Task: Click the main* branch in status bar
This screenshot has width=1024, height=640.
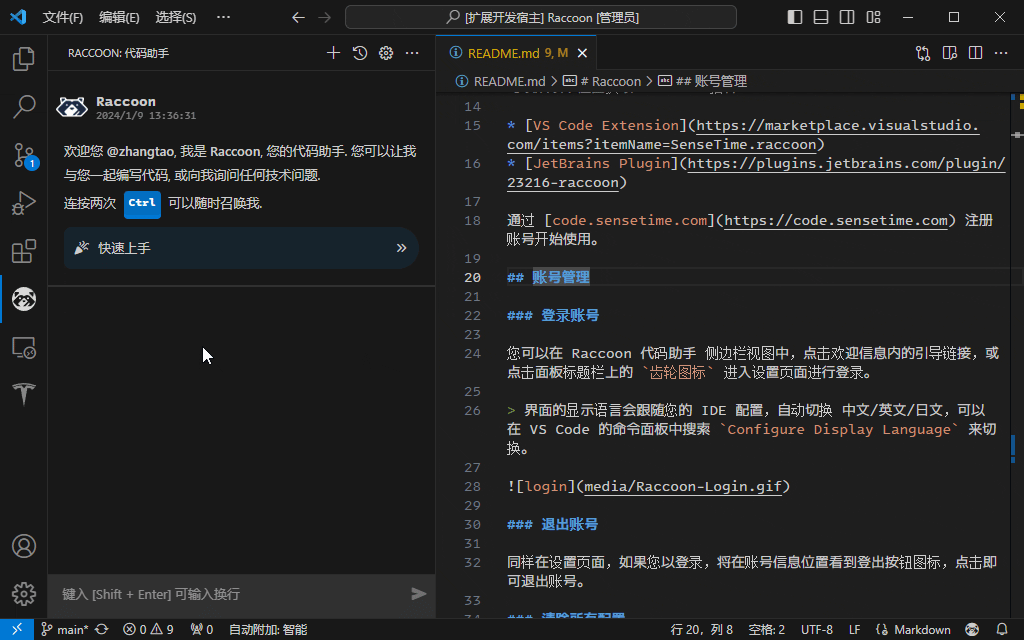Action: click(65, 630)
